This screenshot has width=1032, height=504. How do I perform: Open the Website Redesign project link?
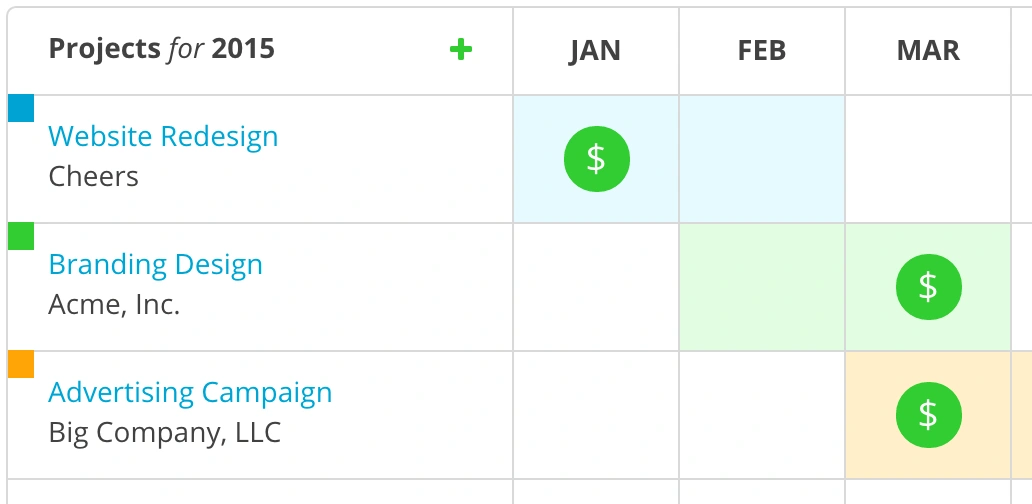pyautogui.click(x=163, y=136)
